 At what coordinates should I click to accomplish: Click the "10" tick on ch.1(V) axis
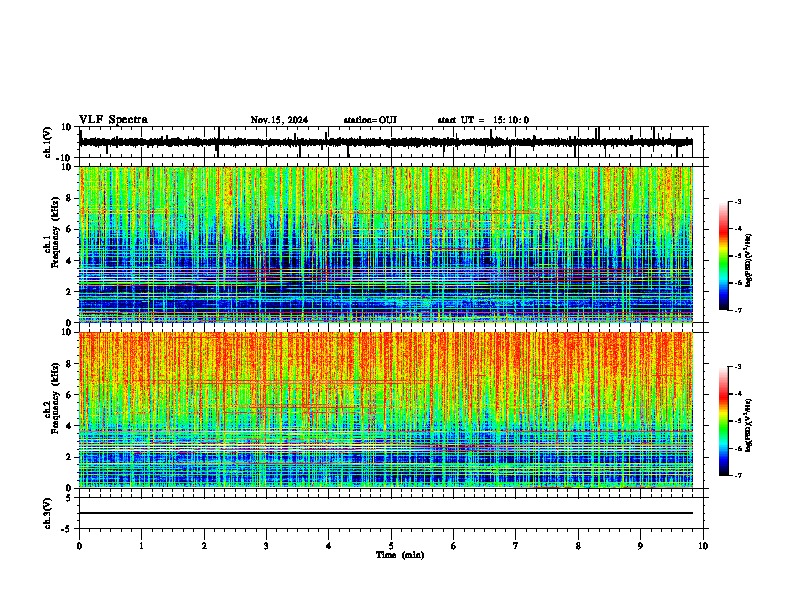pyautogui.click(x=67, y=127)
